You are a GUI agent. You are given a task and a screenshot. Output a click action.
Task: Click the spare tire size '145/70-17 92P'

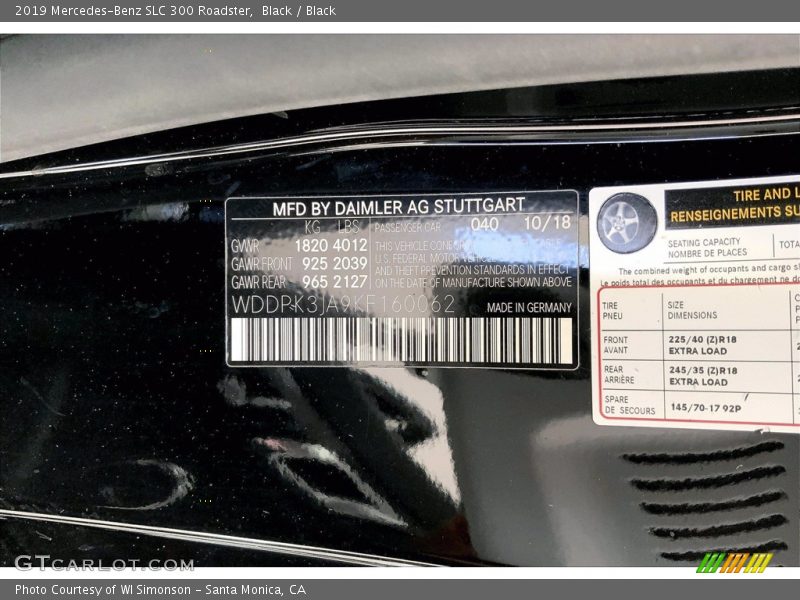(x=706, y=408)
